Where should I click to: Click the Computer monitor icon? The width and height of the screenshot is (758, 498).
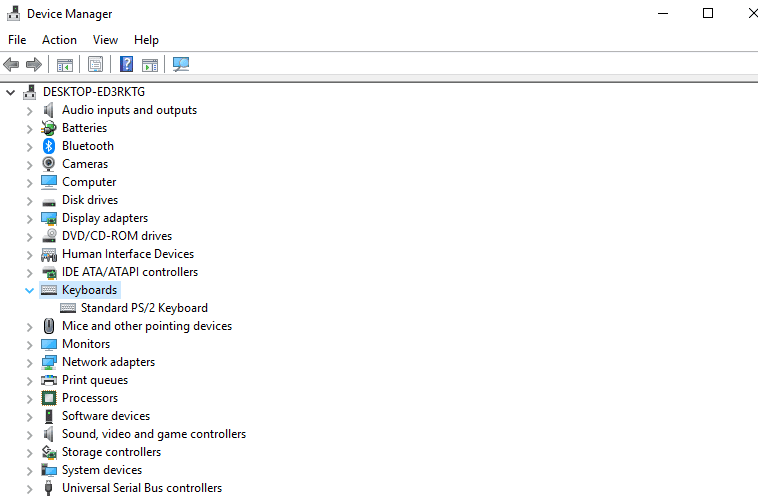[x=48, y=182]
